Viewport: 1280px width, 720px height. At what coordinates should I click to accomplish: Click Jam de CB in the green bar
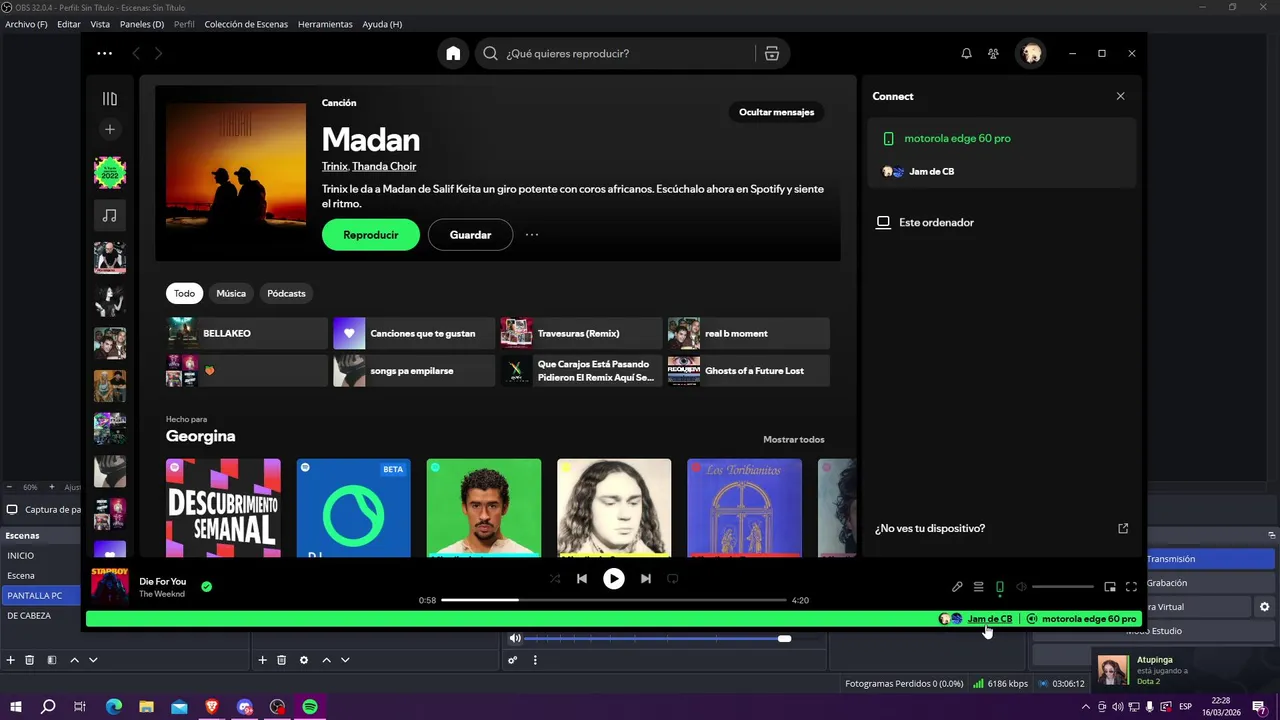[x=990, y=619]
